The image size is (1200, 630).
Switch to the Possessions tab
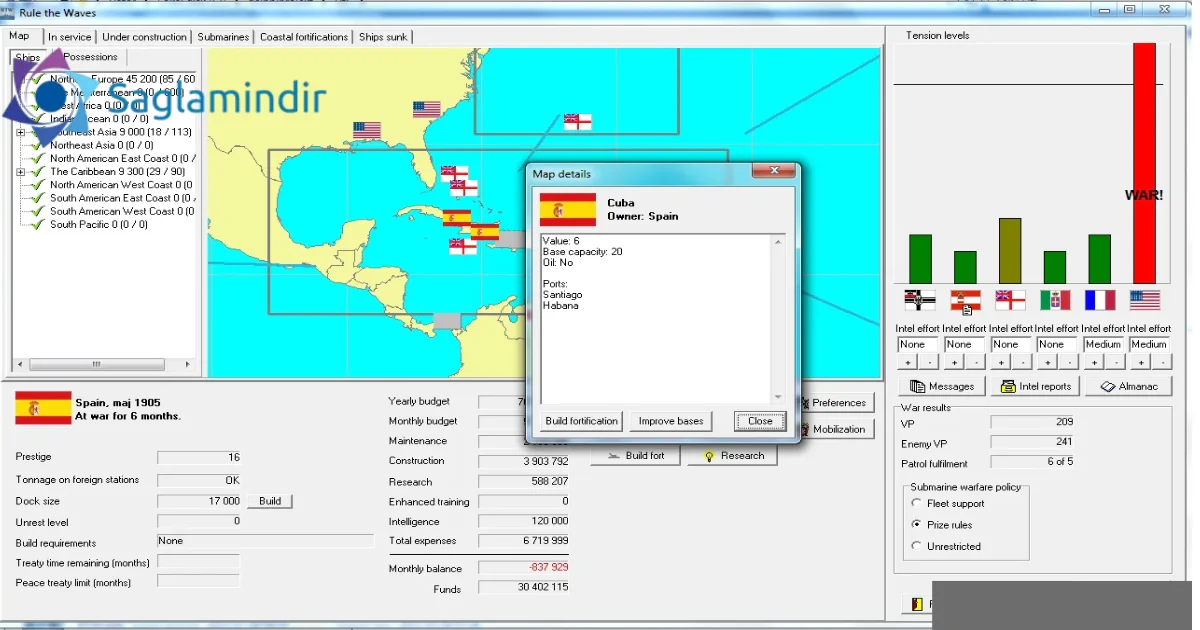91,57
